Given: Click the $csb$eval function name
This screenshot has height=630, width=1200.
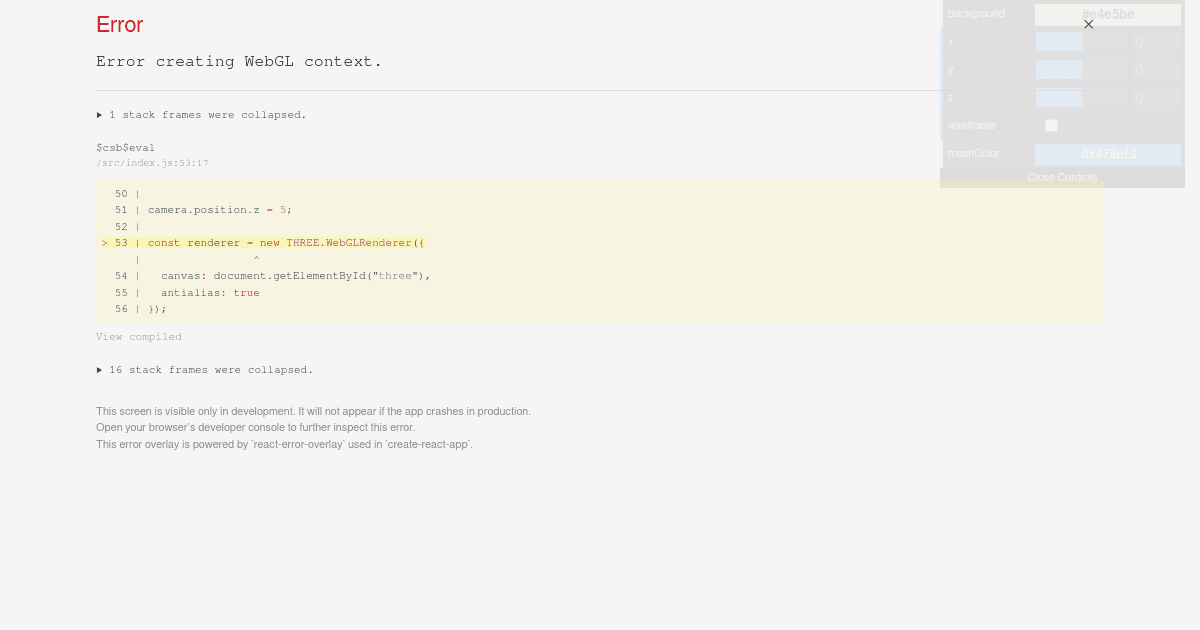Looking at the screenshot, I should point(125,148).
